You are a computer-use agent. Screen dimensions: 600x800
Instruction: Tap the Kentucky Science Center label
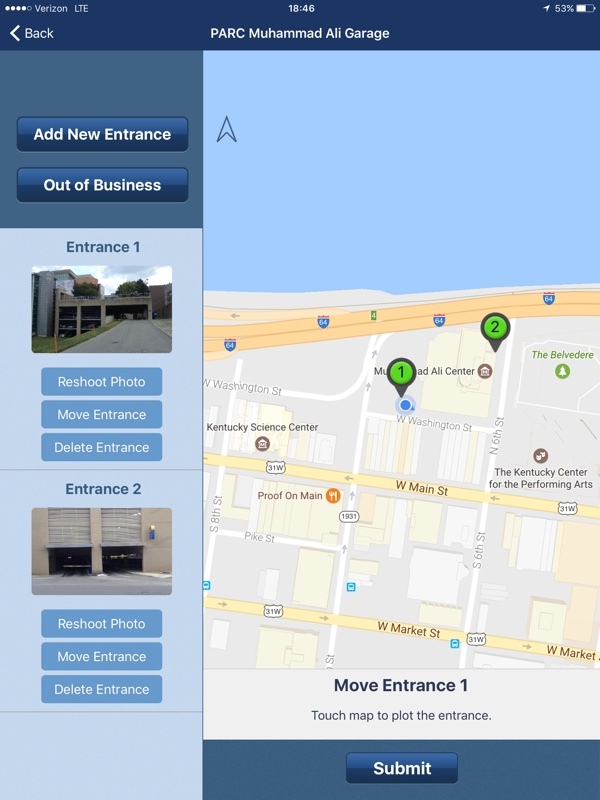point(262,427)
